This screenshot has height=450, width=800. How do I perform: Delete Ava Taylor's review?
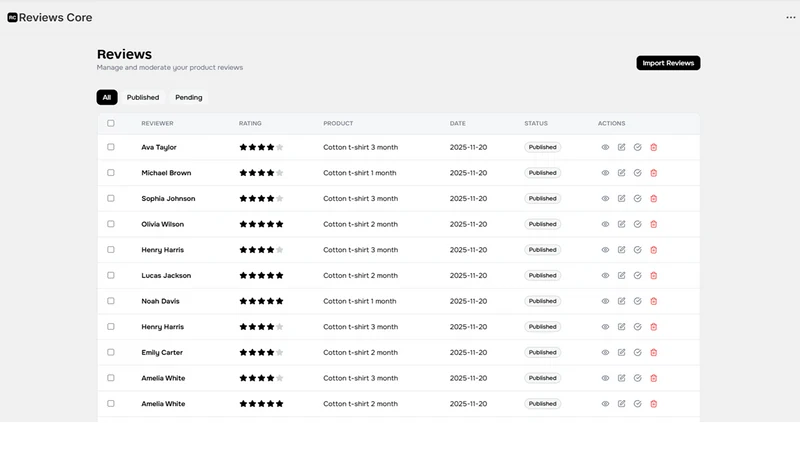point(654,147)
